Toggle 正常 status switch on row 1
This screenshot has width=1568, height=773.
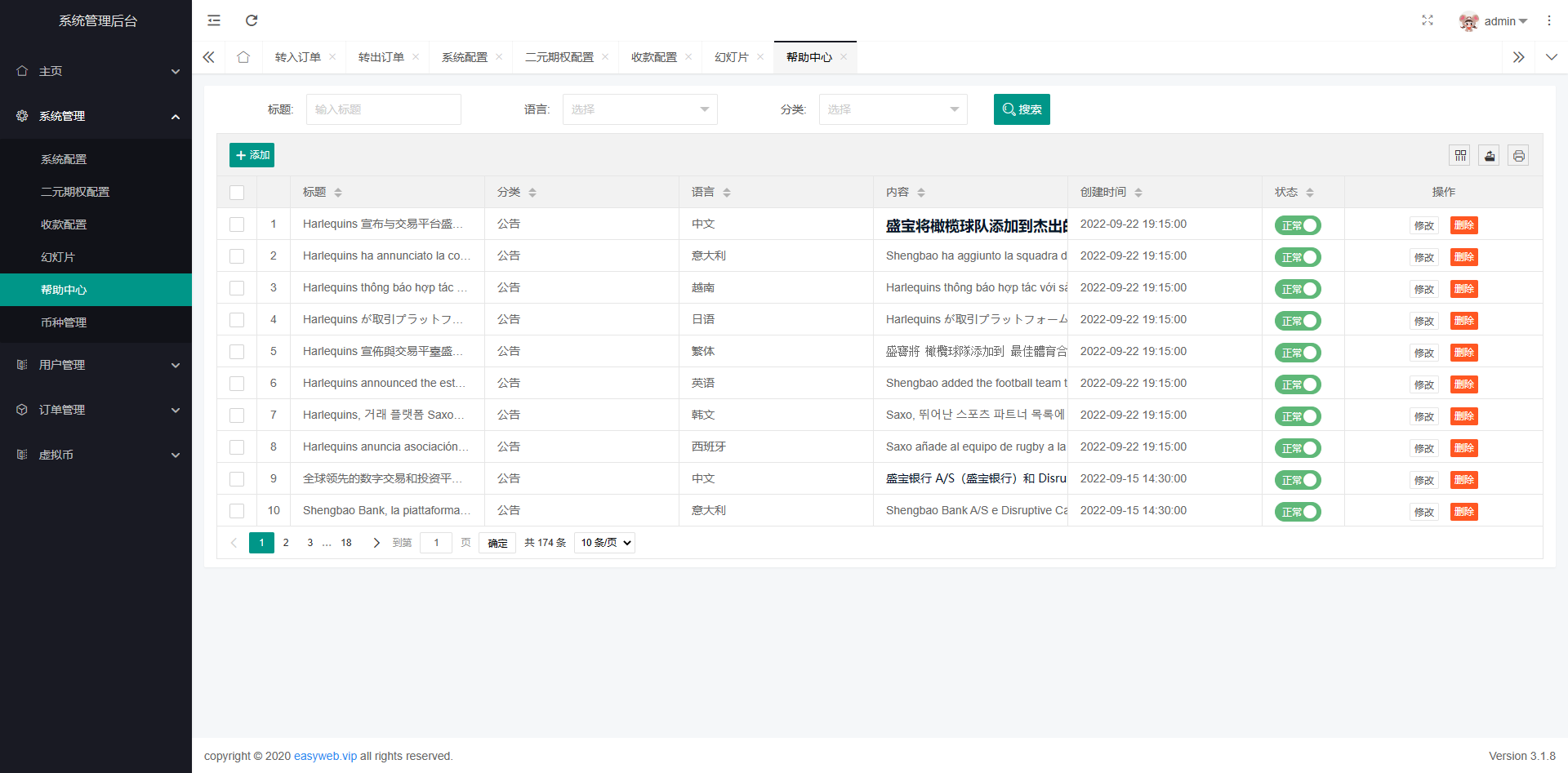click(1298, 225)
